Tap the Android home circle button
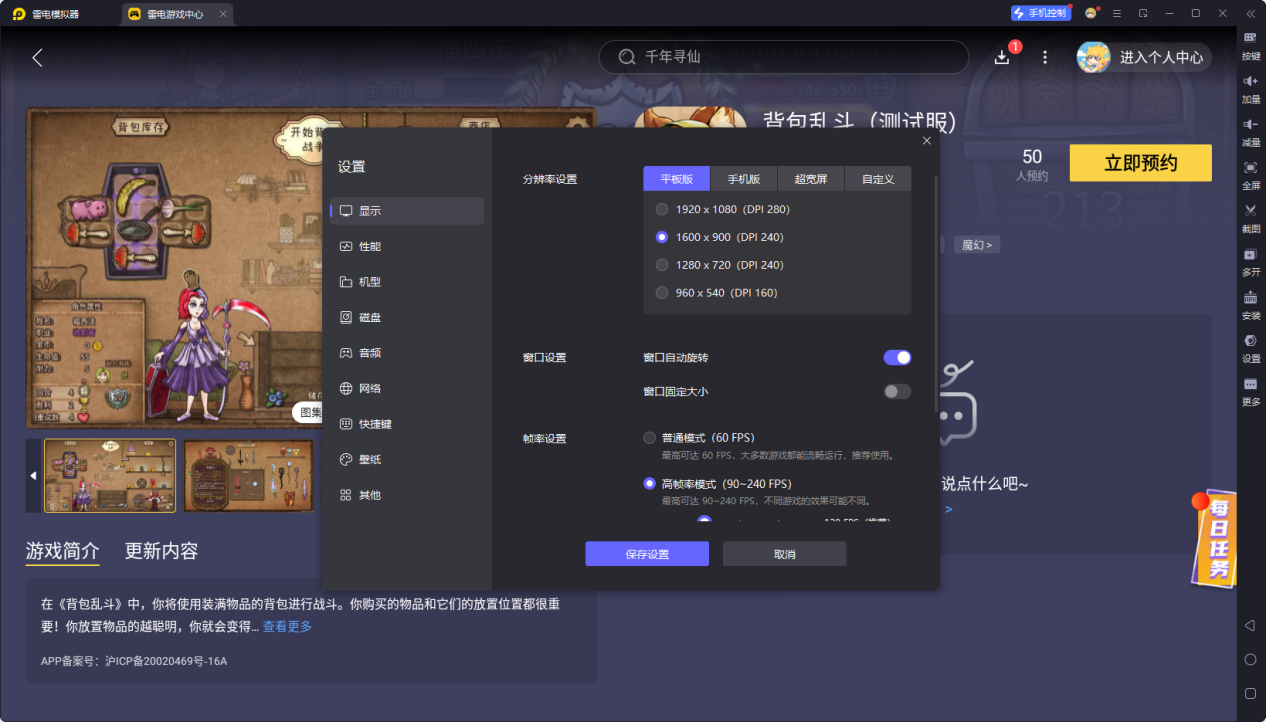The width and height of the screenshot is (1266, 722). coord(1250,659)
